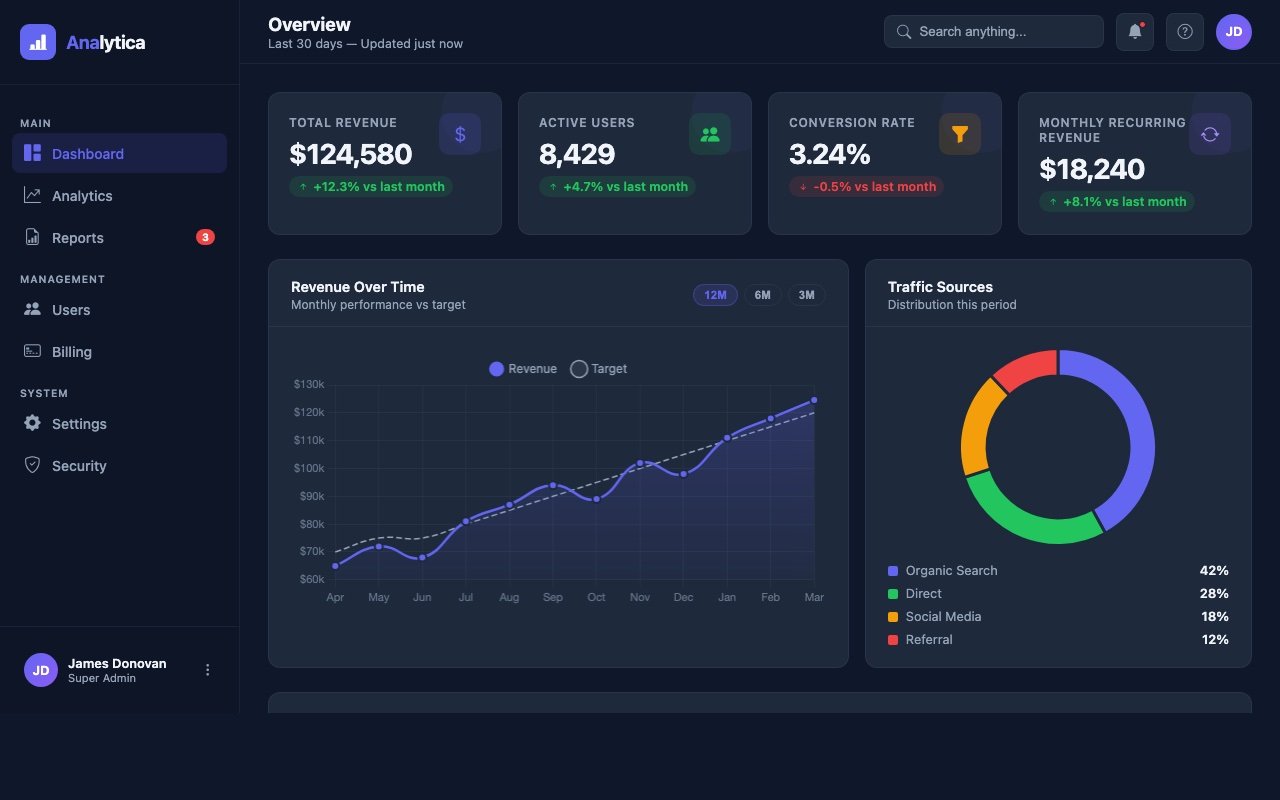The height and width of the screenshot is (800, 1280).
Task: Click the Conversion Rate funnel icon
Action: tap(960, 134)
